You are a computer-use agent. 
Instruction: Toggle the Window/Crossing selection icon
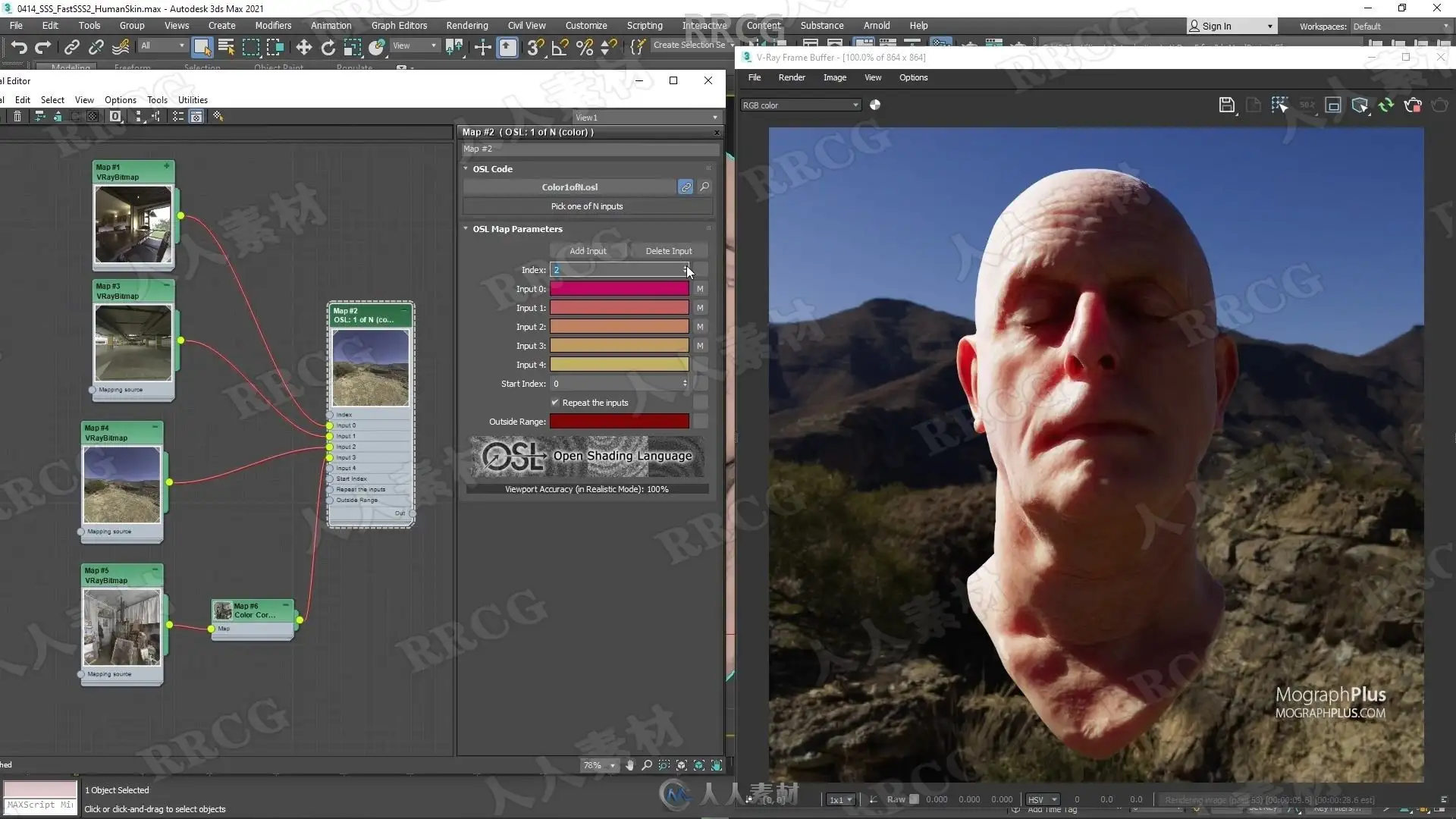click(x=275, y=47)
